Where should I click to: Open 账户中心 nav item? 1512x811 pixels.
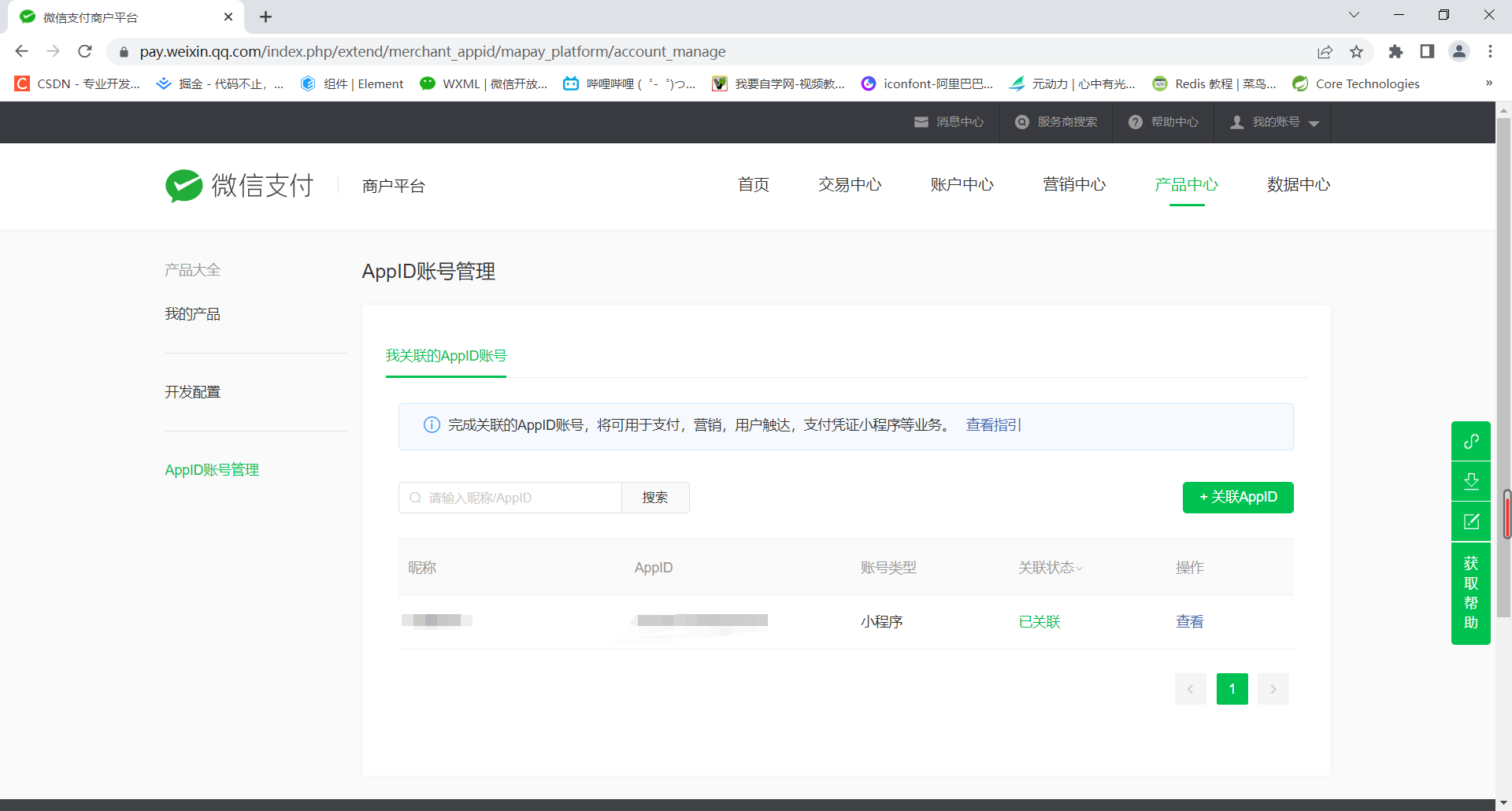[x=962, y=185]
